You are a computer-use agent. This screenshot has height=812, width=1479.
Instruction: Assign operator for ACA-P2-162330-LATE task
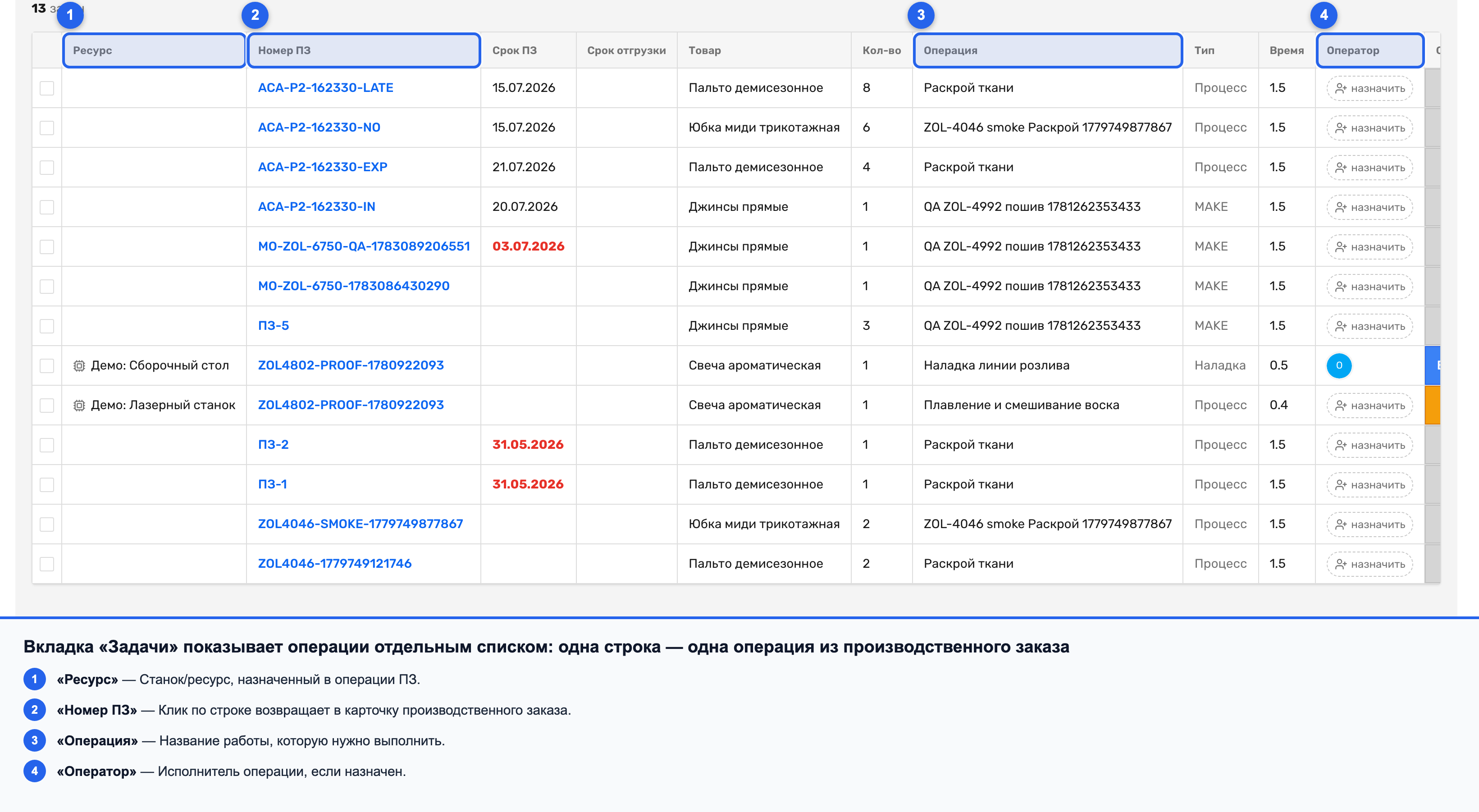[x=1369, y=88]
